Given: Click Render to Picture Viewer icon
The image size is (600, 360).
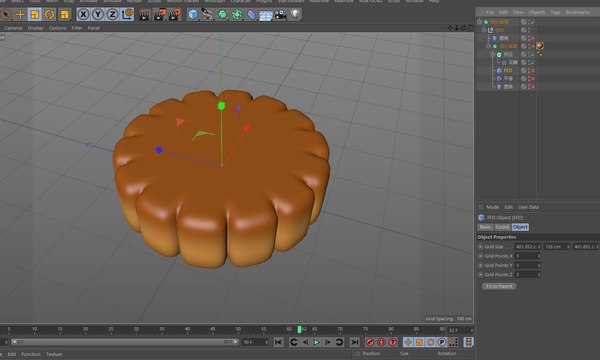Looking at the screenshot, I should (x=160, y=15).
